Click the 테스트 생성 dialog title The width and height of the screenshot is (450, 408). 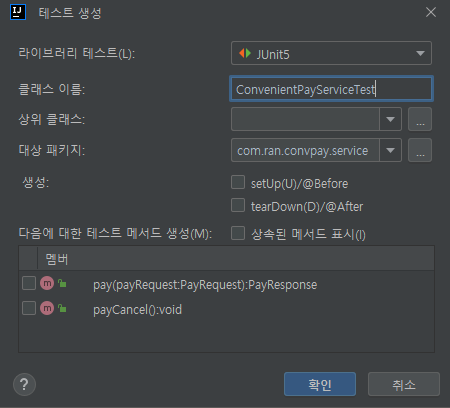(x=70, y=13)
